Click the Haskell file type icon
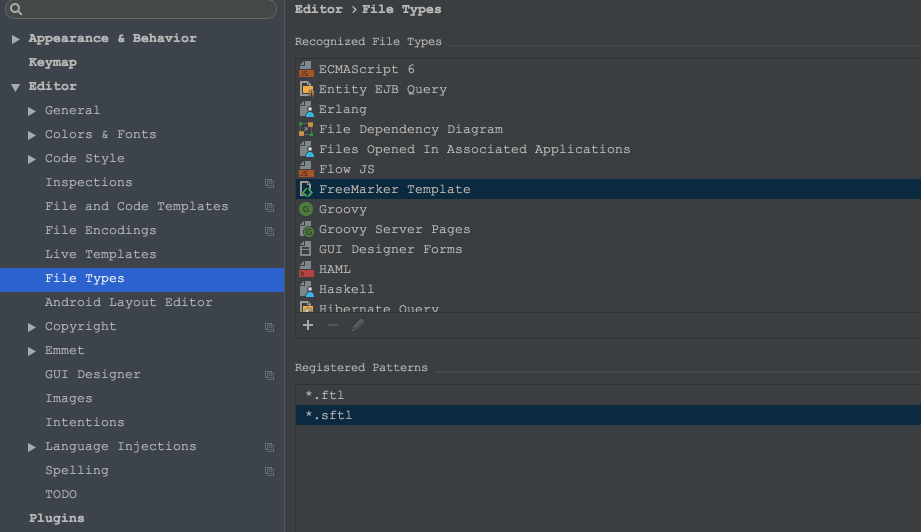 pyautogui.click(x=306, y=289)
